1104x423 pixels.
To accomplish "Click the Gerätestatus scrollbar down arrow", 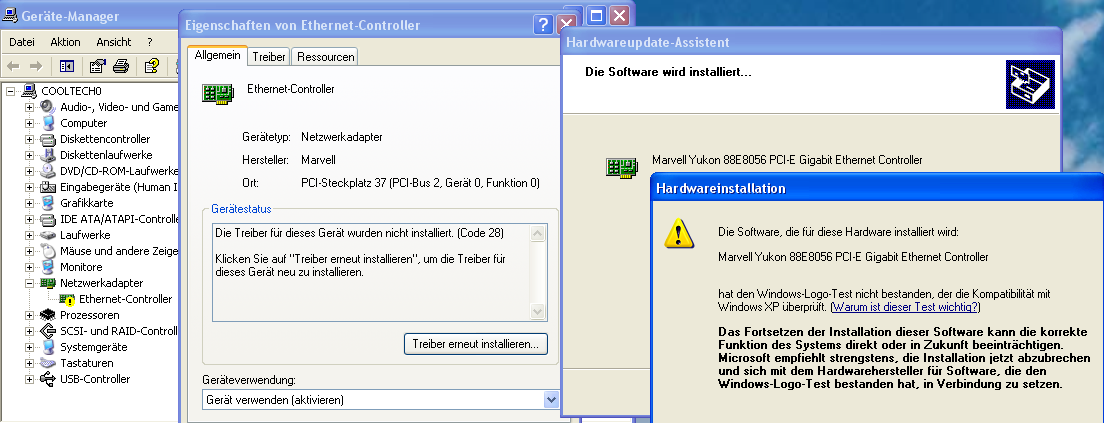I will pyautogui.click(x=539, y=311).
